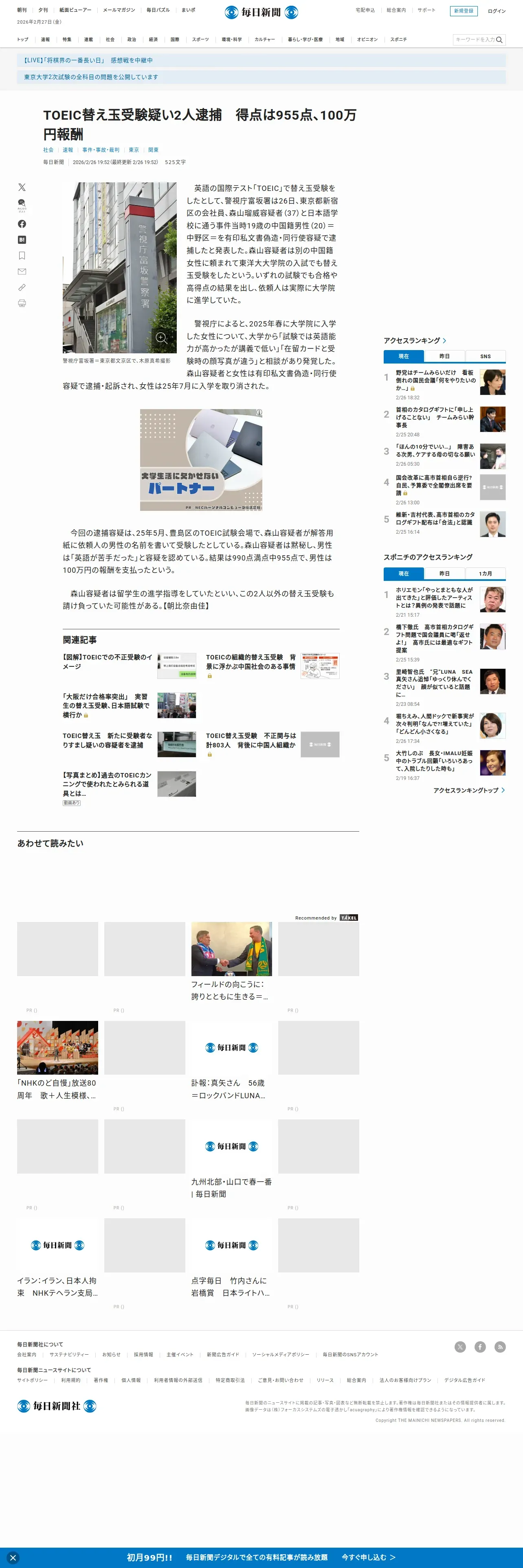Select 昨日 tab in スポニチ ranking

[x=444, y=574]
